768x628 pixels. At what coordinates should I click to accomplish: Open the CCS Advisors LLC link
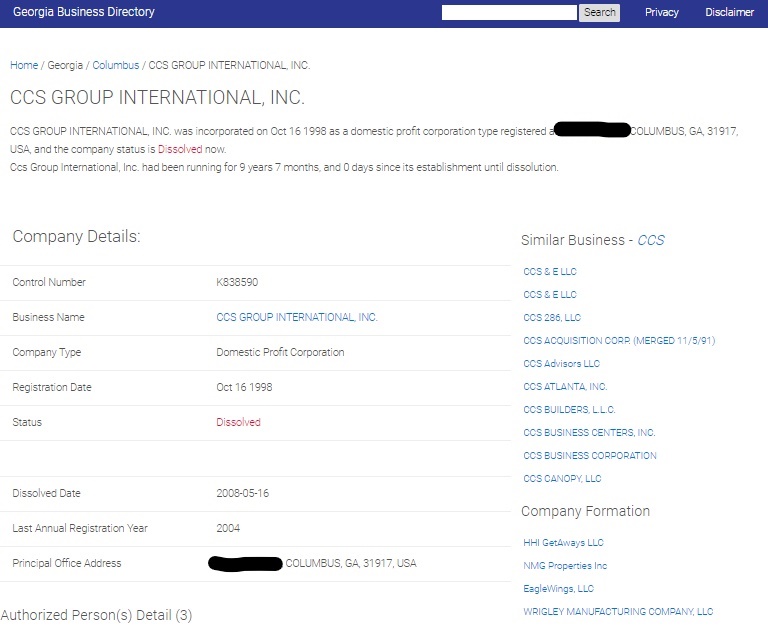(x=561, y=363)
